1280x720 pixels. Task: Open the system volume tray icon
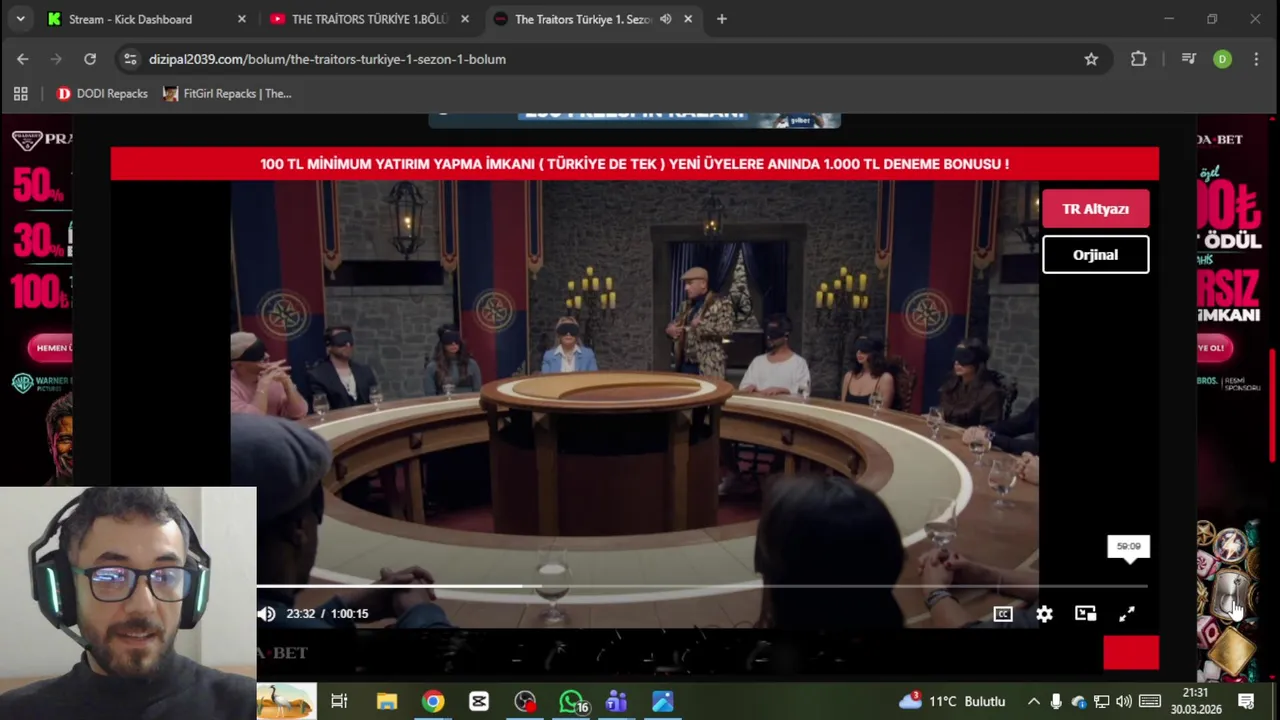coord(1124,702)
